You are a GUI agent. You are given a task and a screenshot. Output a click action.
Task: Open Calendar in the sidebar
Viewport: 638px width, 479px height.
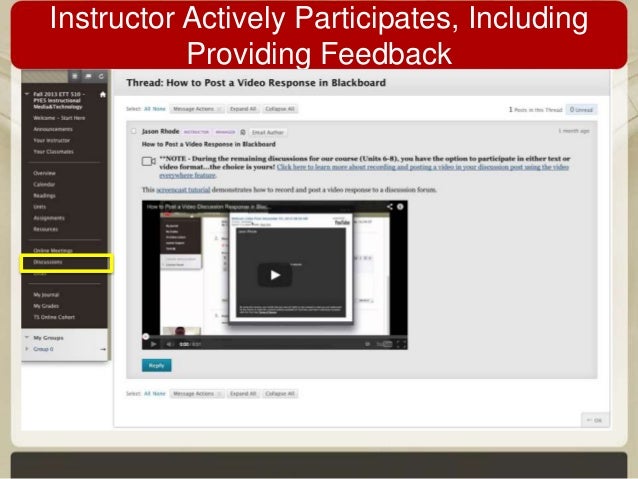click(44, 184)
